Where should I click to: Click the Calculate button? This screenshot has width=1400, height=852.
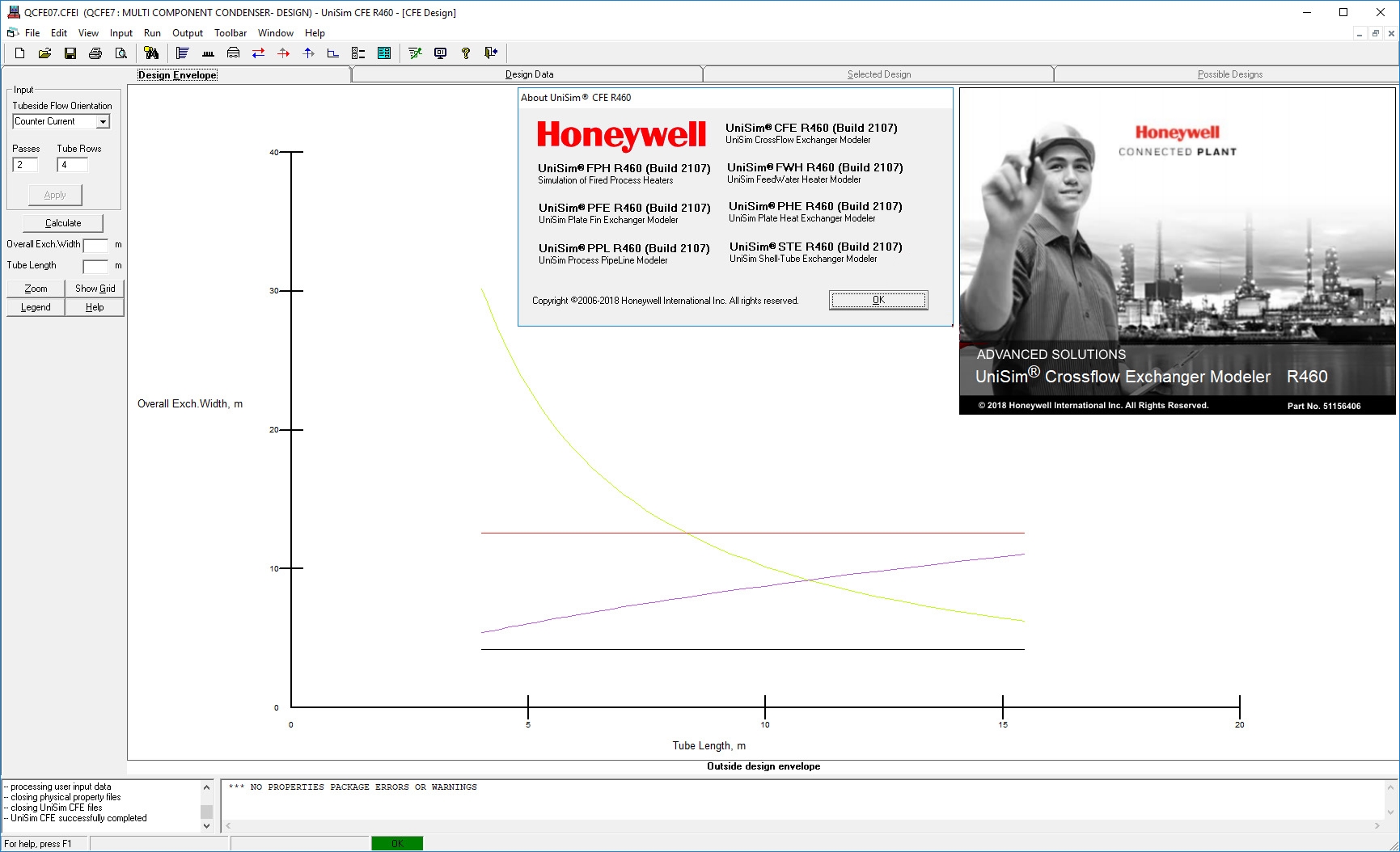click(63, 223)
